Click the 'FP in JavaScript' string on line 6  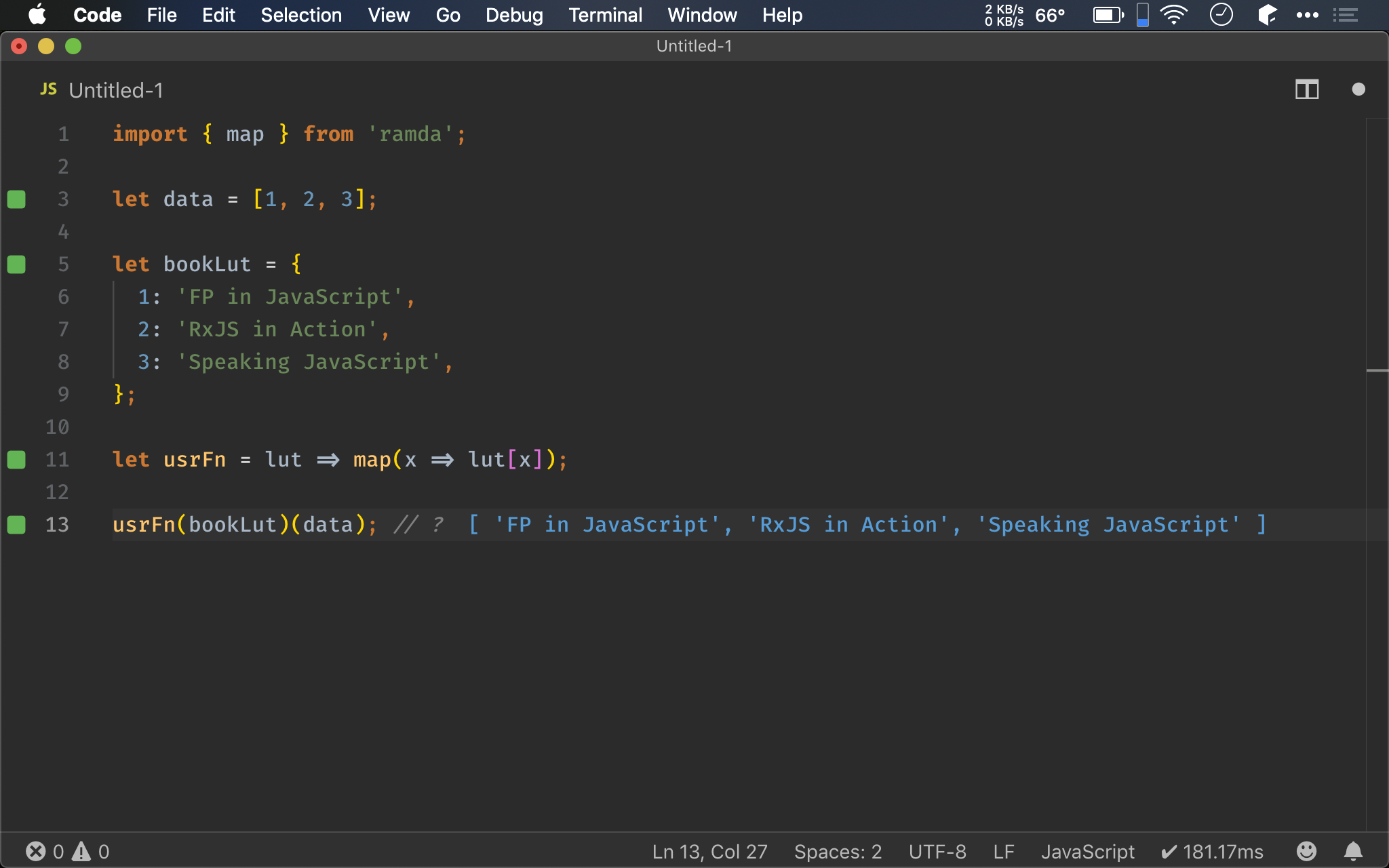290,297
